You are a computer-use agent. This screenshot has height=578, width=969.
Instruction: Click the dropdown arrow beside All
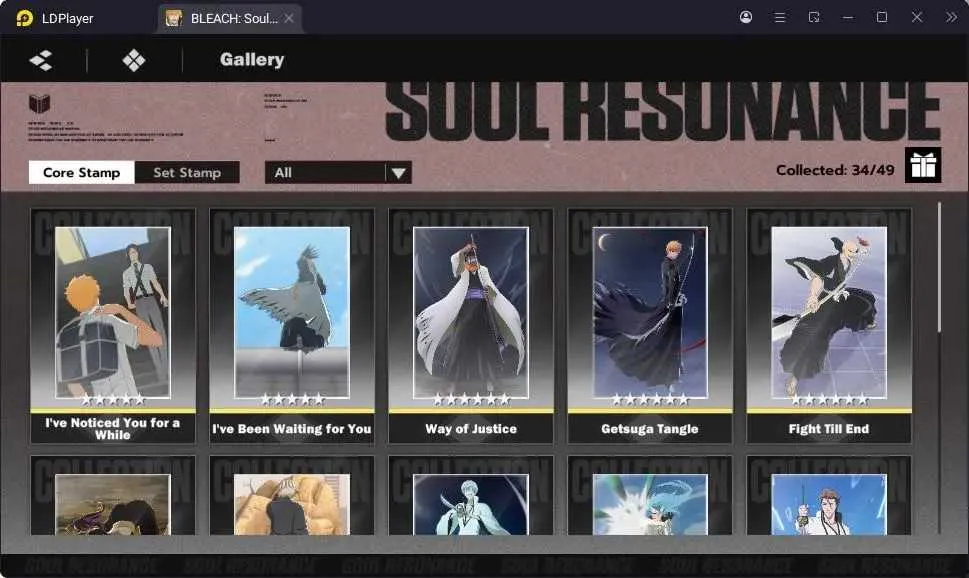399,173
